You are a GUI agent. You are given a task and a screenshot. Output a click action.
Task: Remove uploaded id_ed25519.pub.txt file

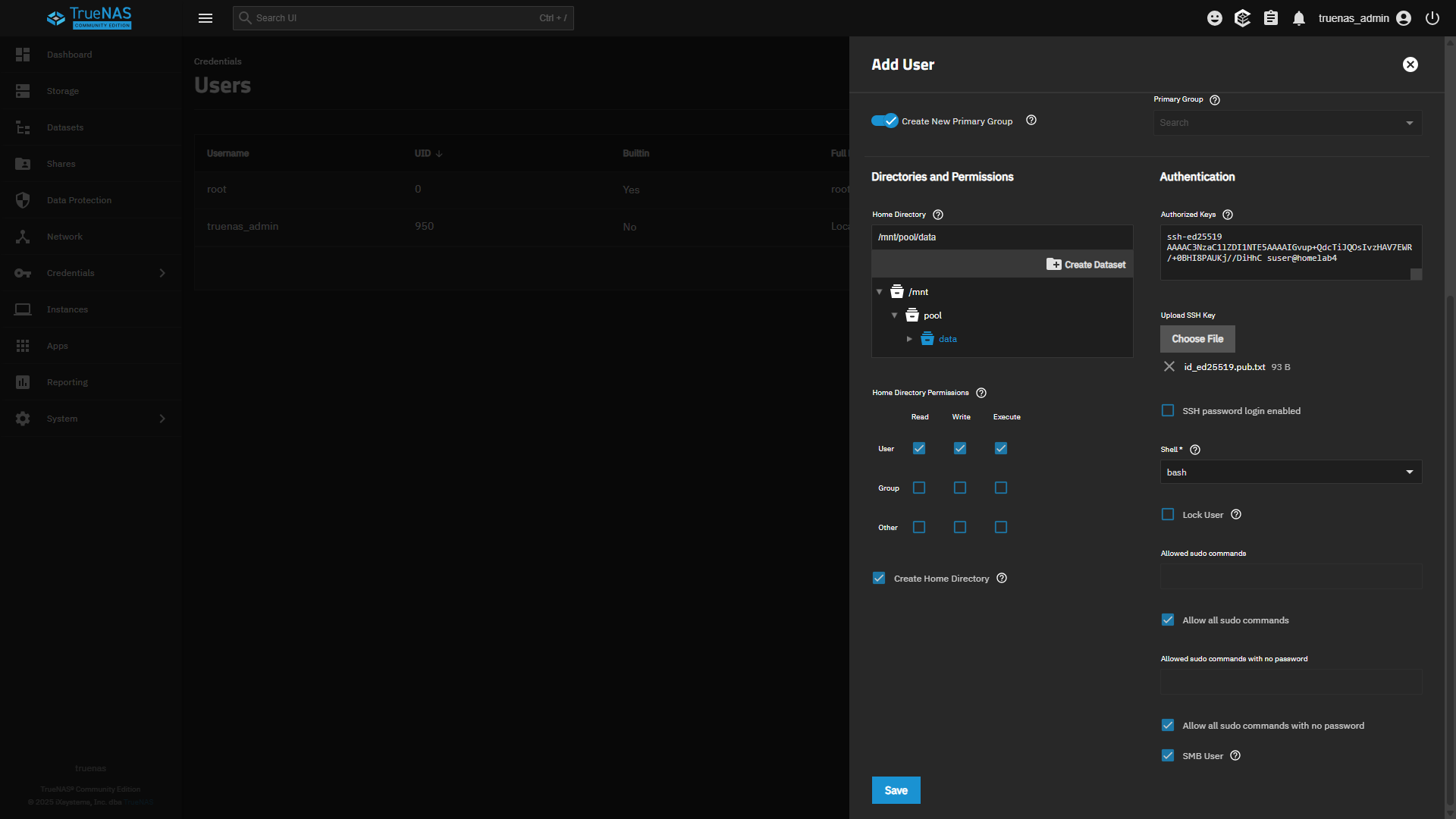pyautogui.click(x=1169, y=367)
